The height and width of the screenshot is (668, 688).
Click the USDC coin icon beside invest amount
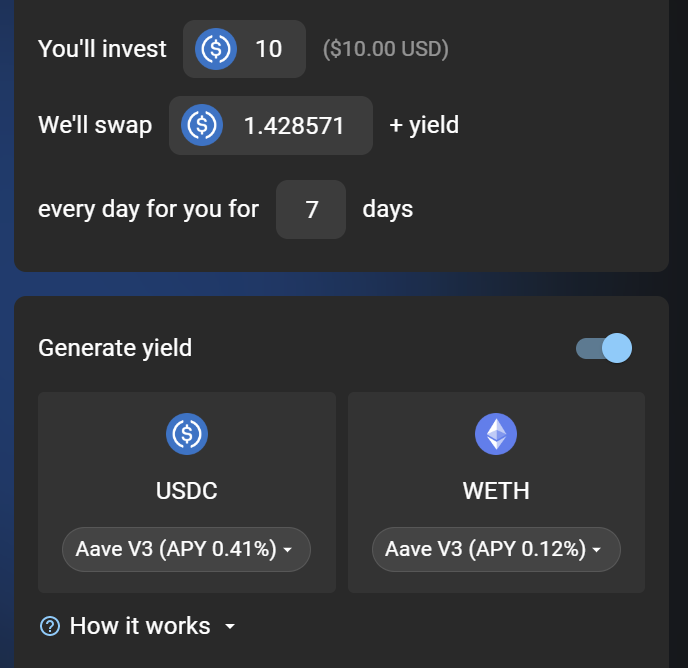(x=215, y=48)
